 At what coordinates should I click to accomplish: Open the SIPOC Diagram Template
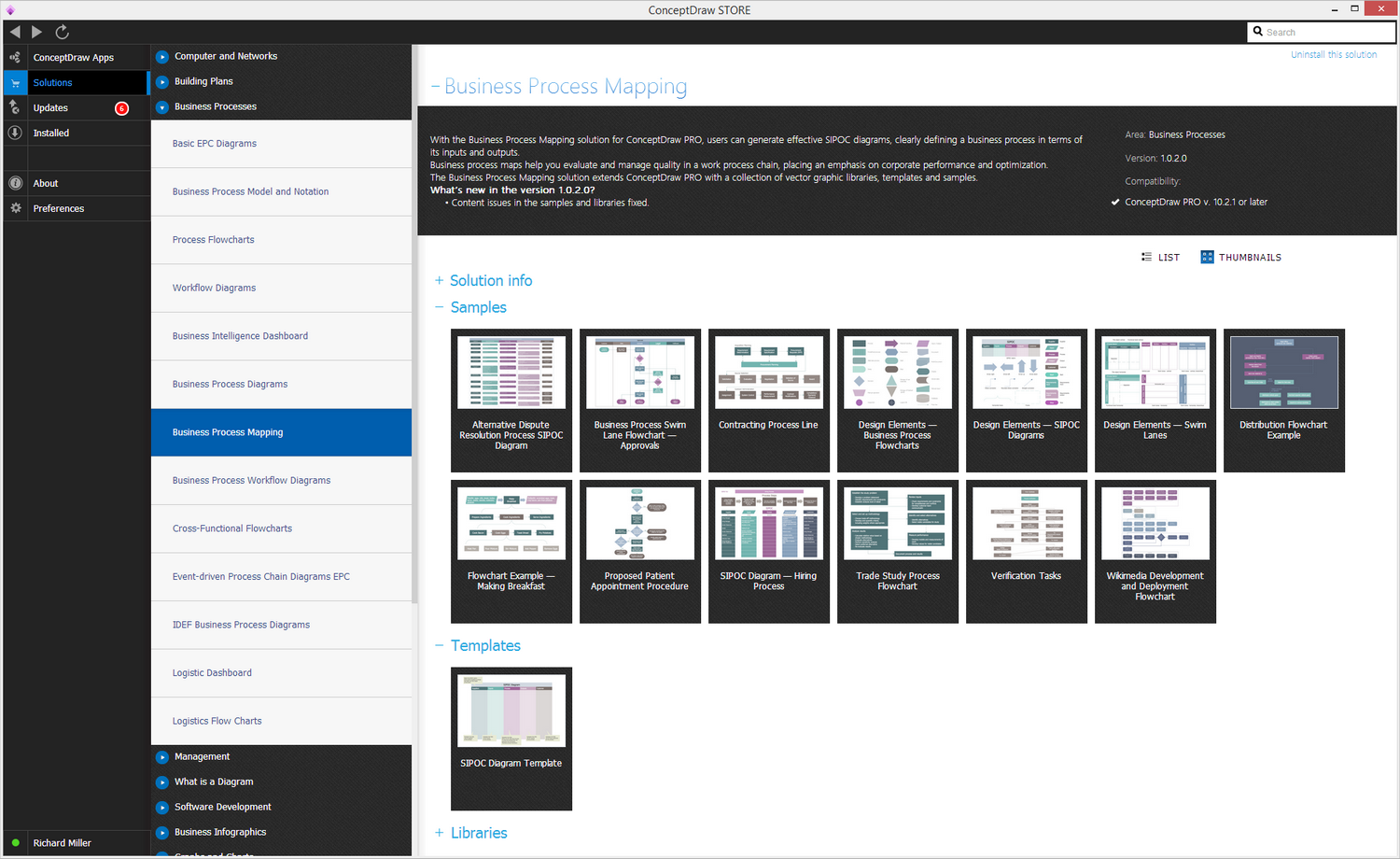click(x=511, y=739)
